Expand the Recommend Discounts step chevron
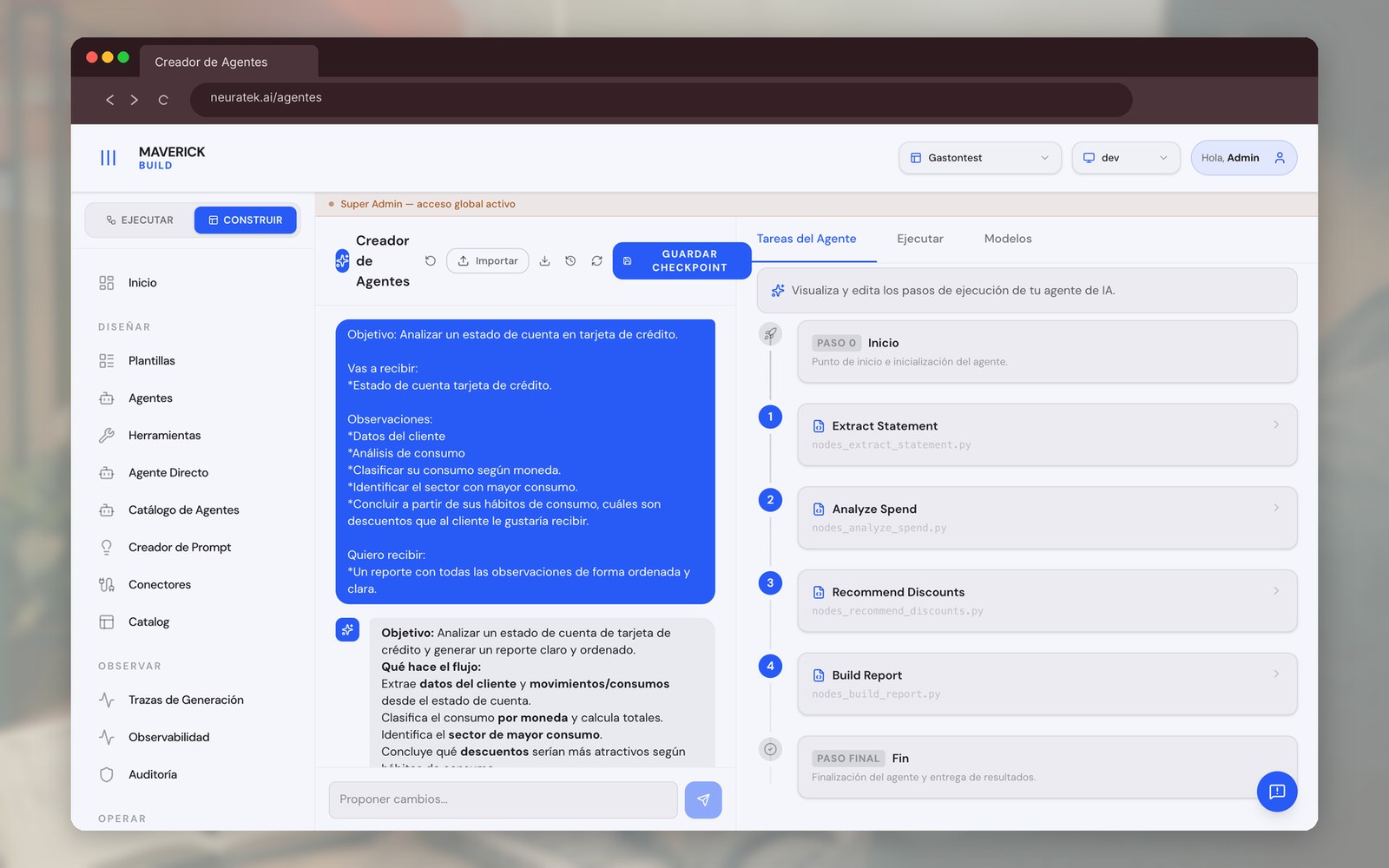1389x868 pixels. click(x=1276, y=591)
